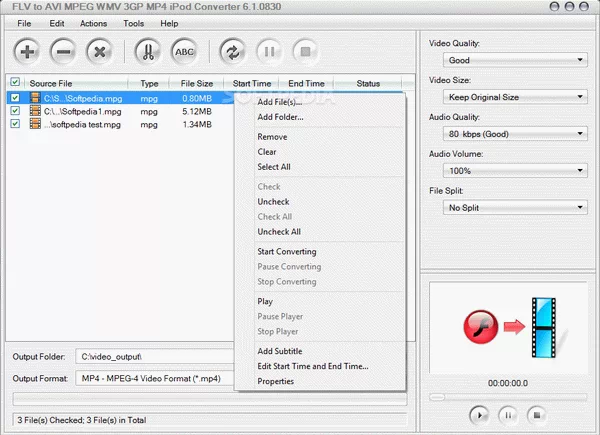Click the Stop Converting toolbar icon
This screenshot has width=600, height=435.
click(305, 52)
